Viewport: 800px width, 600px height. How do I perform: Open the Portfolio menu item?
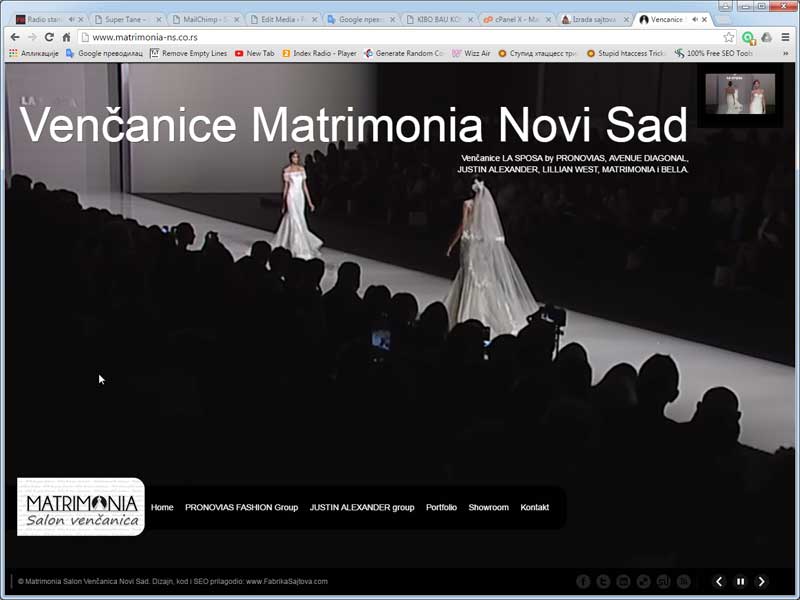441,507
